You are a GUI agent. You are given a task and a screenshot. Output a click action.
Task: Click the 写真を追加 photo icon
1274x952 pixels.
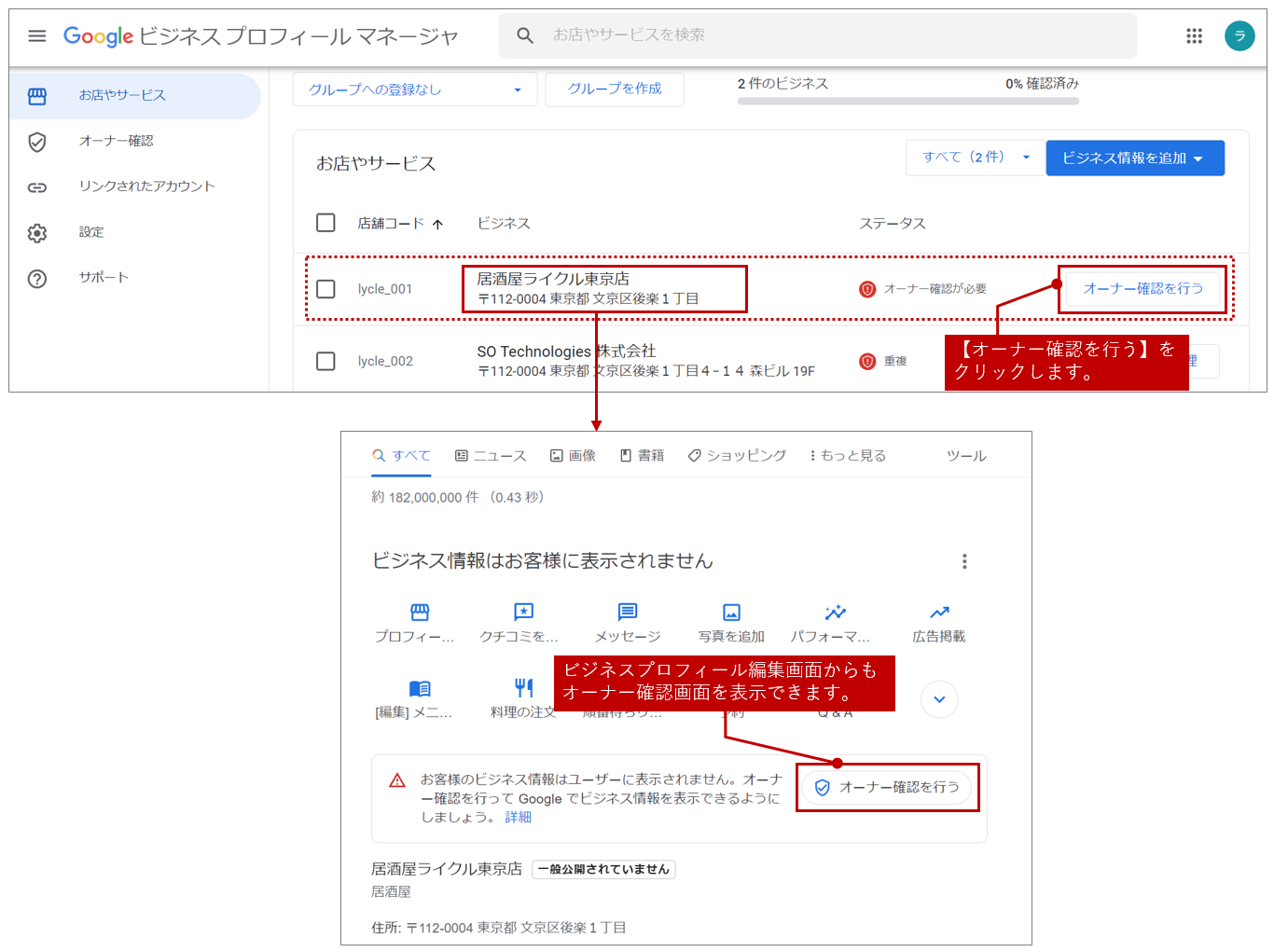click(x=731, y=613)
